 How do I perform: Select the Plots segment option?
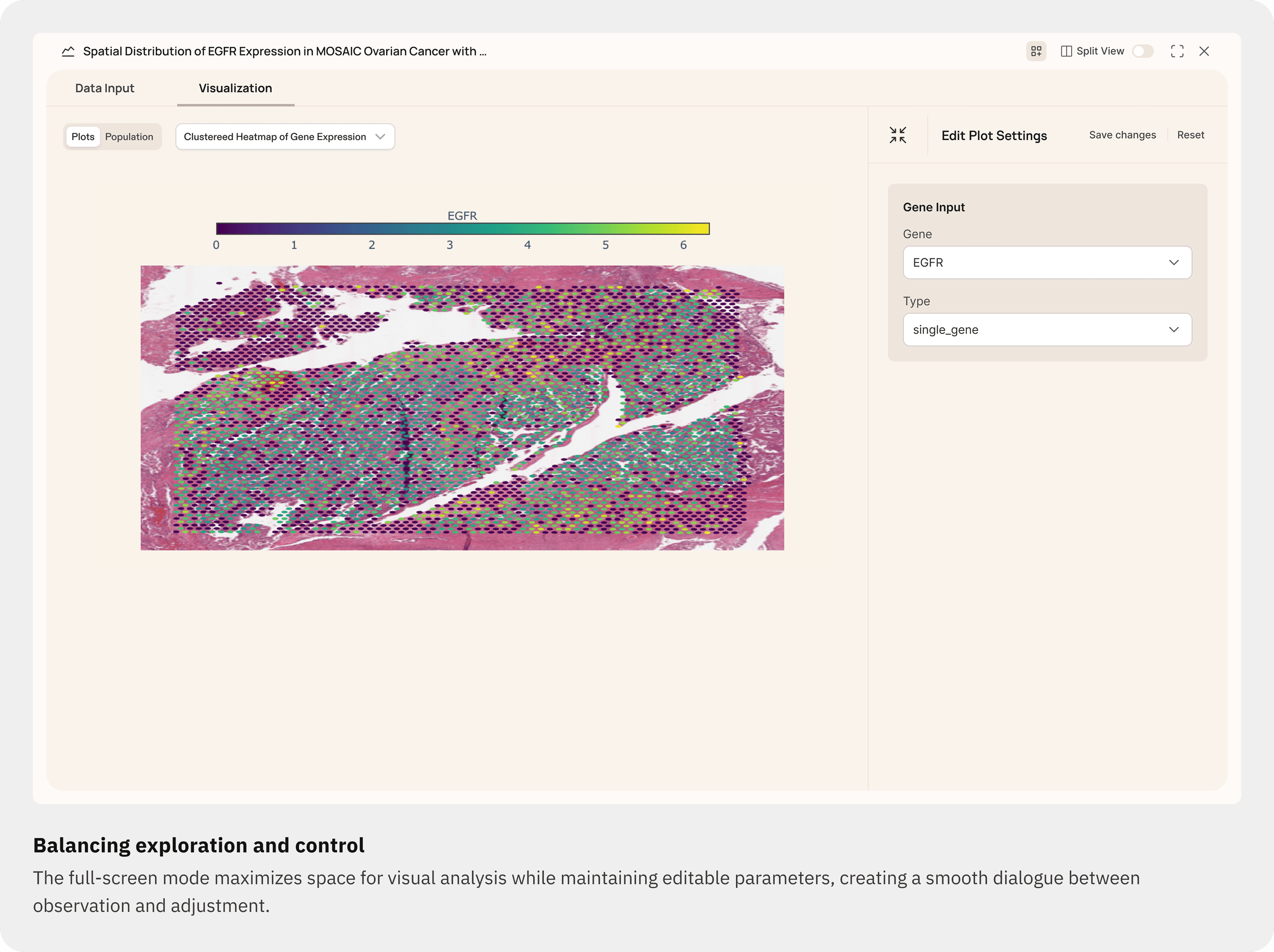pos(83,137)
